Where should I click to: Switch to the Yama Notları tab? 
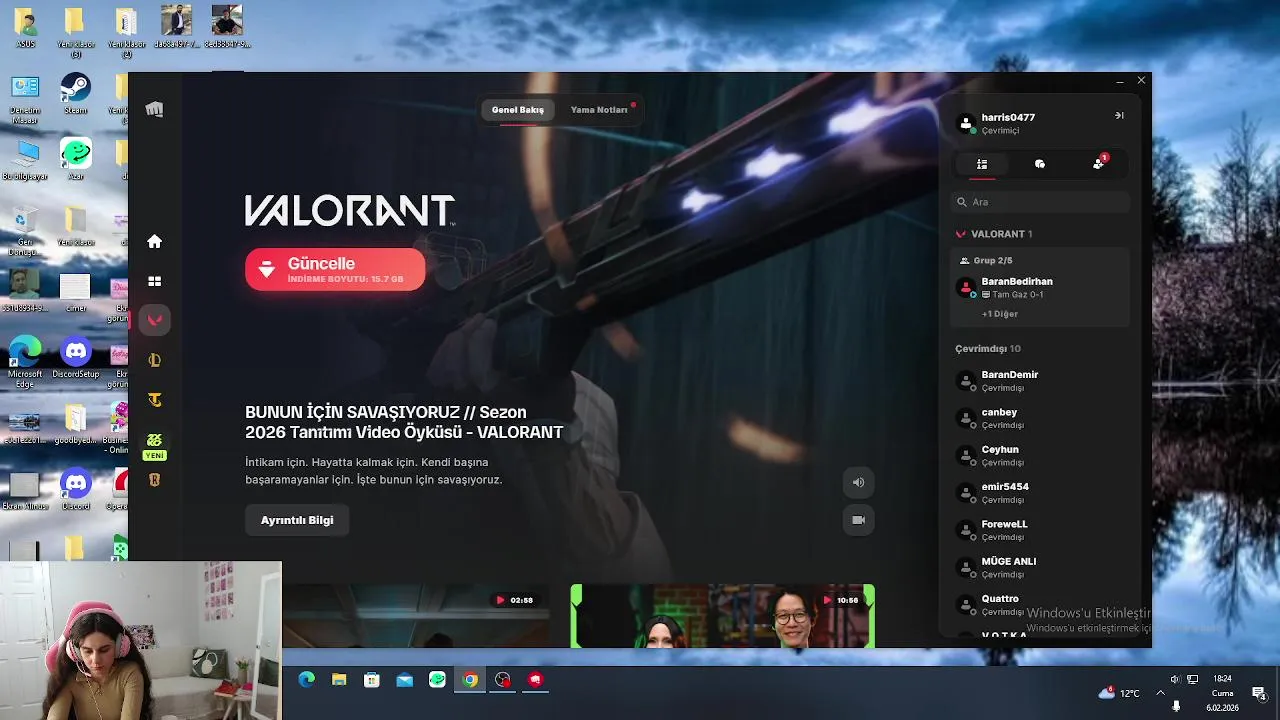(599, 110)
